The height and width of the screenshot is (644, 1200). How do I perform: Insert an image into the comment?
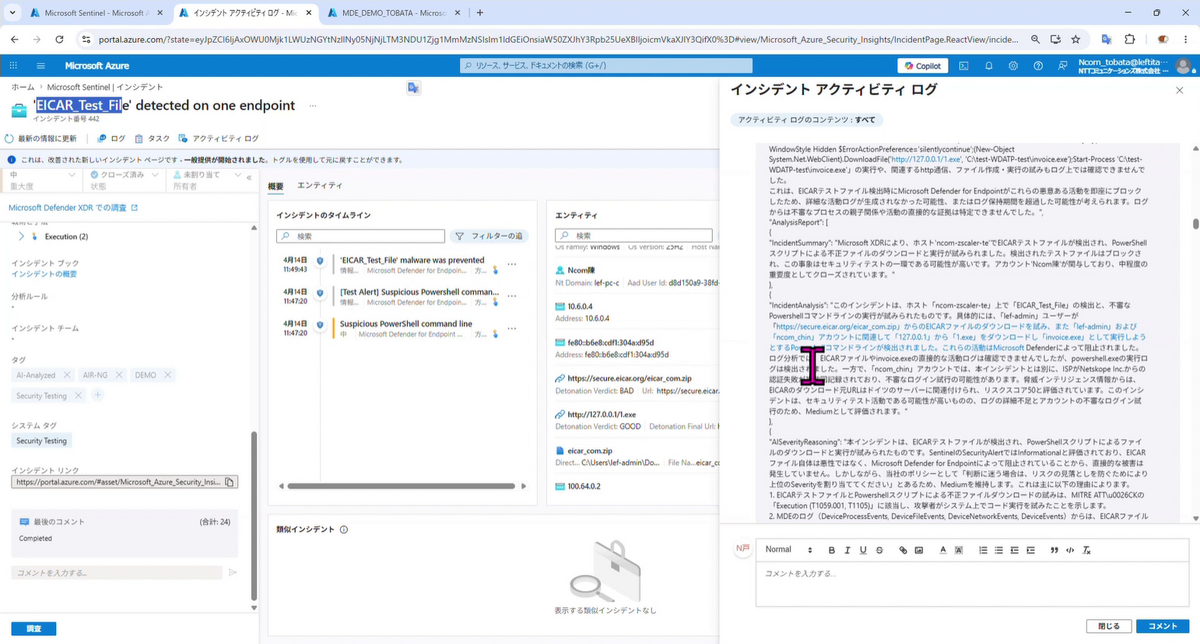tap(919, 550)
